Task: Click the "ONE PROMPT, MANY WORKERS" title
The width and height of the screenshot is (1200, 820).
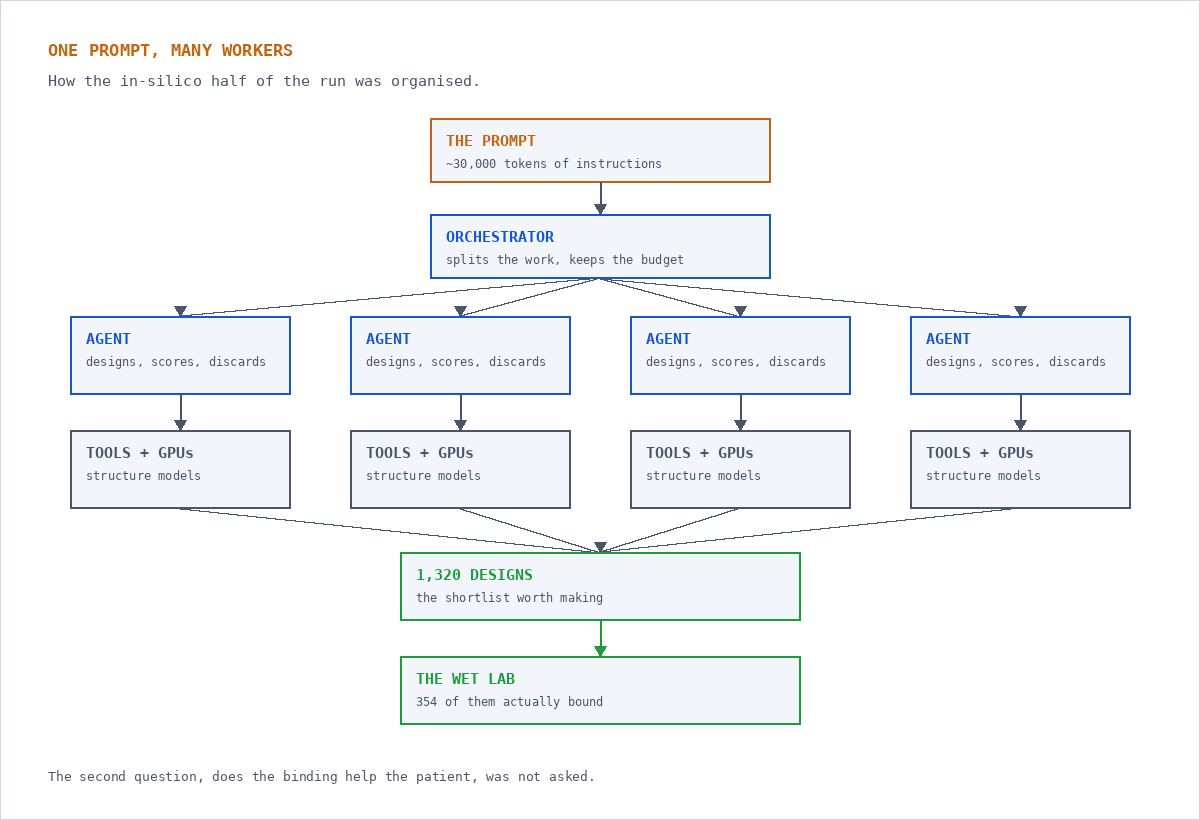Action: (170, 51)
